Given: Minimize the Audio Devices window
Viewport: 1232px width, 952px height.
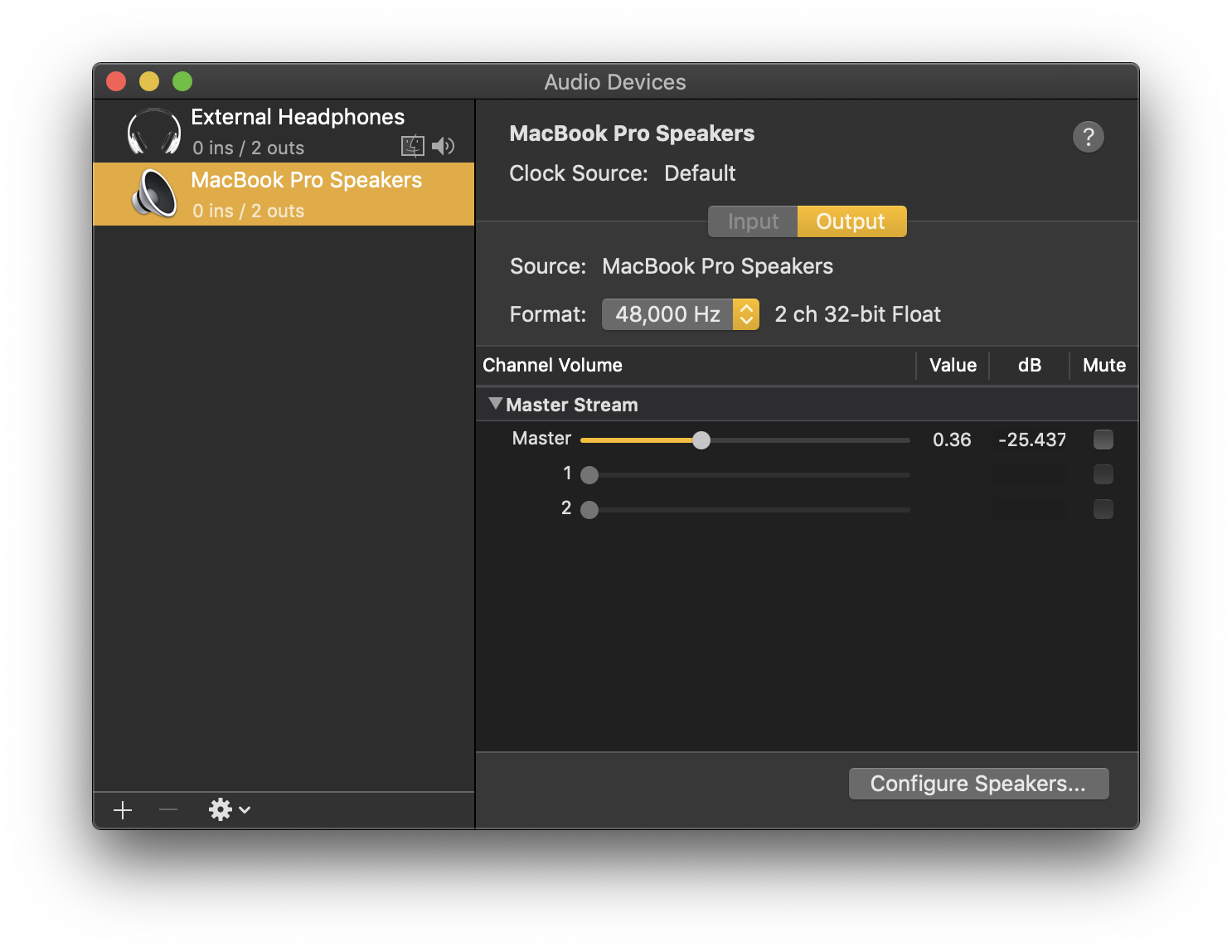Looking at the screenshot, I should pyautogui.click(x=149, y=81).
